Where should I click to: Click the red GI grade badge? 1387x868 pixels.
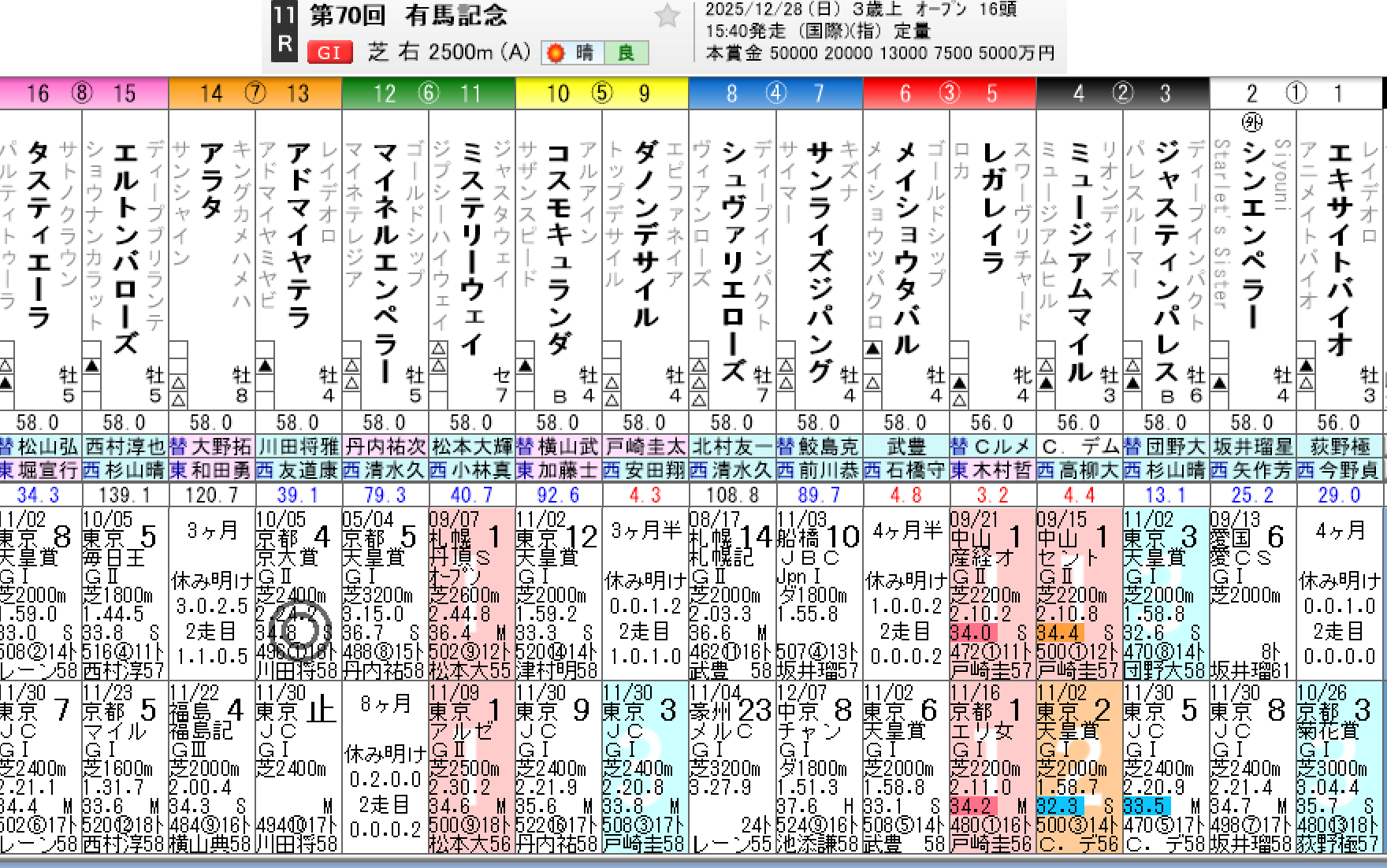329,53
